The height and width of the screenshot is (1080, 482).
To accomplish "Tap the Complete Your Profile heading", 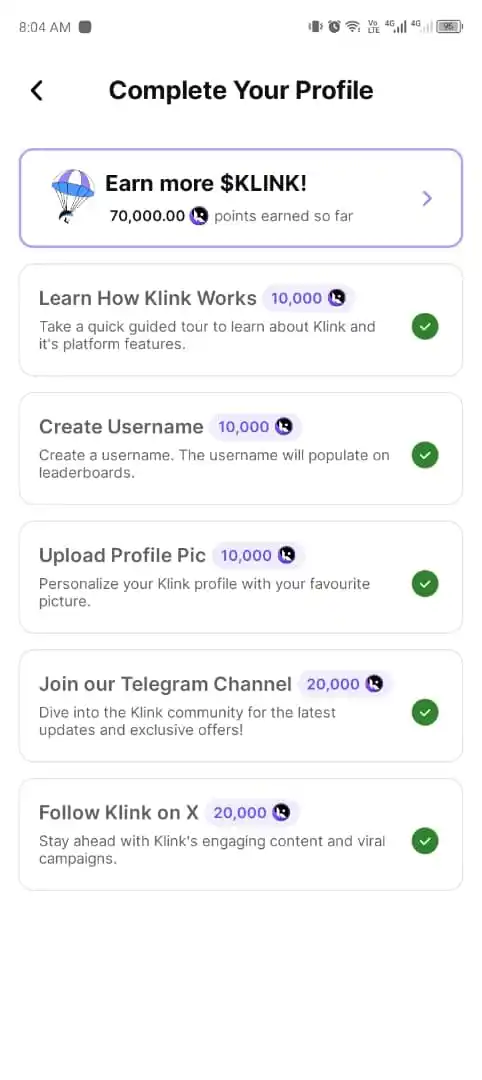I will tap(241, 90).
